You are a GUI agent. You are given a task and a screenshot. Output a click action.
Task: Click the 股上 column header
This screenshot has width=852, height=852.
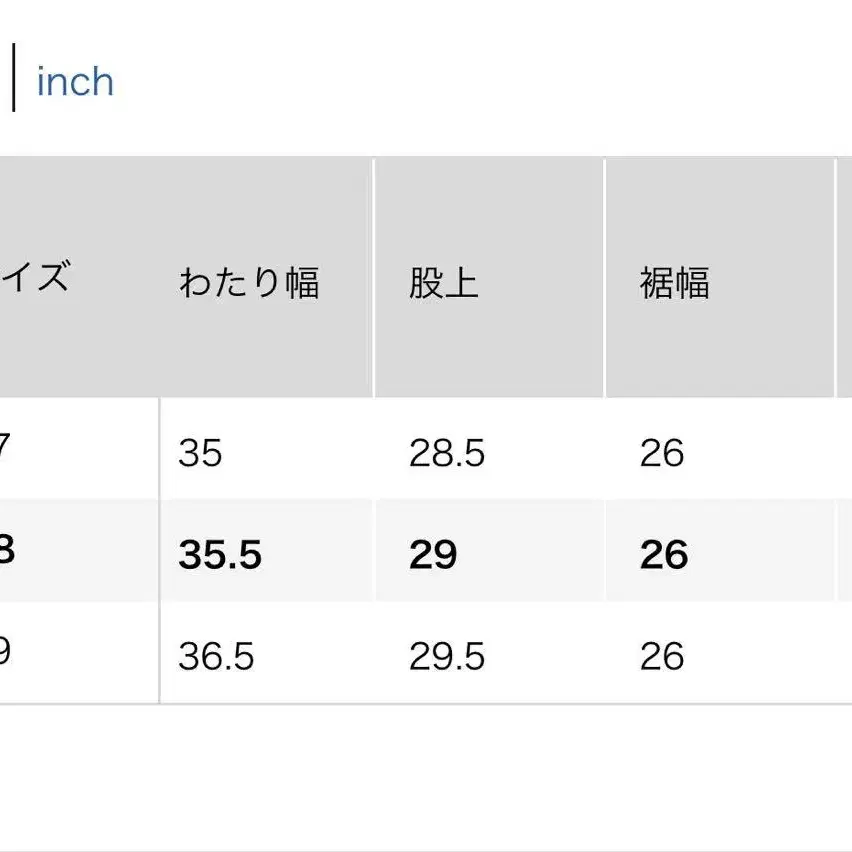pyautogui.click(x=443, y=283)
